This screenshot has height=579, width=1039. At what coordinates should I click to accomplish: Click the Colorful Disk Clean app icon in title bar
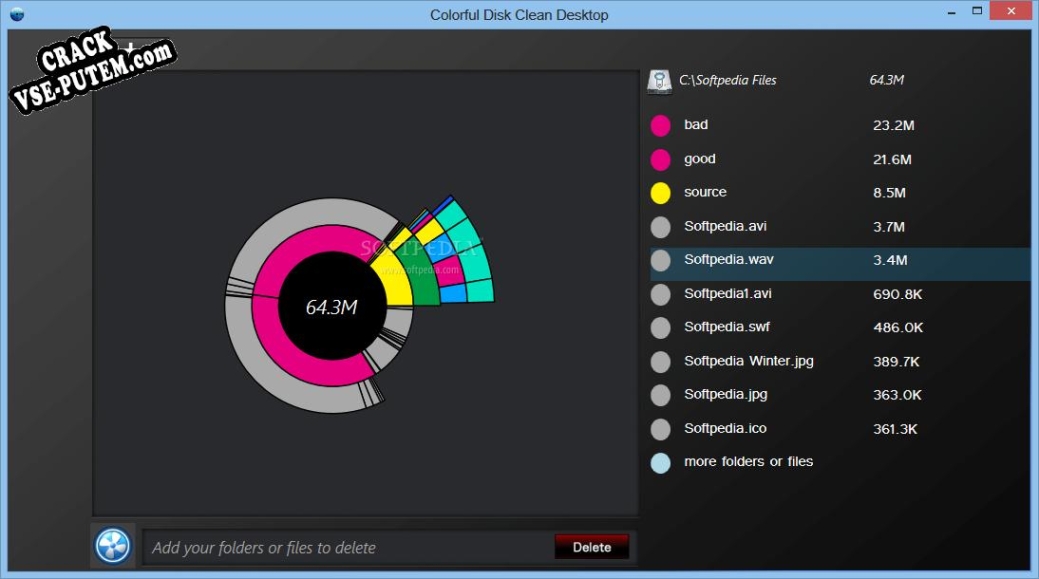coord(17,14)
